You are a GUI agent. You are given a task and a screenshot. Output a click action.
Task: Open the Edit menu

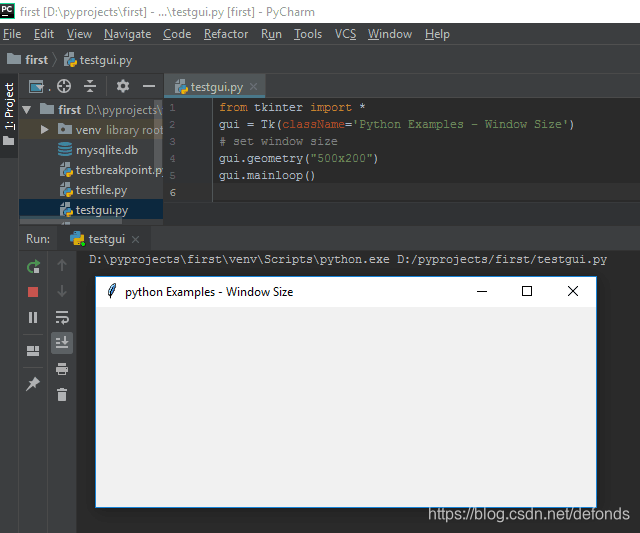pos(44,34)
